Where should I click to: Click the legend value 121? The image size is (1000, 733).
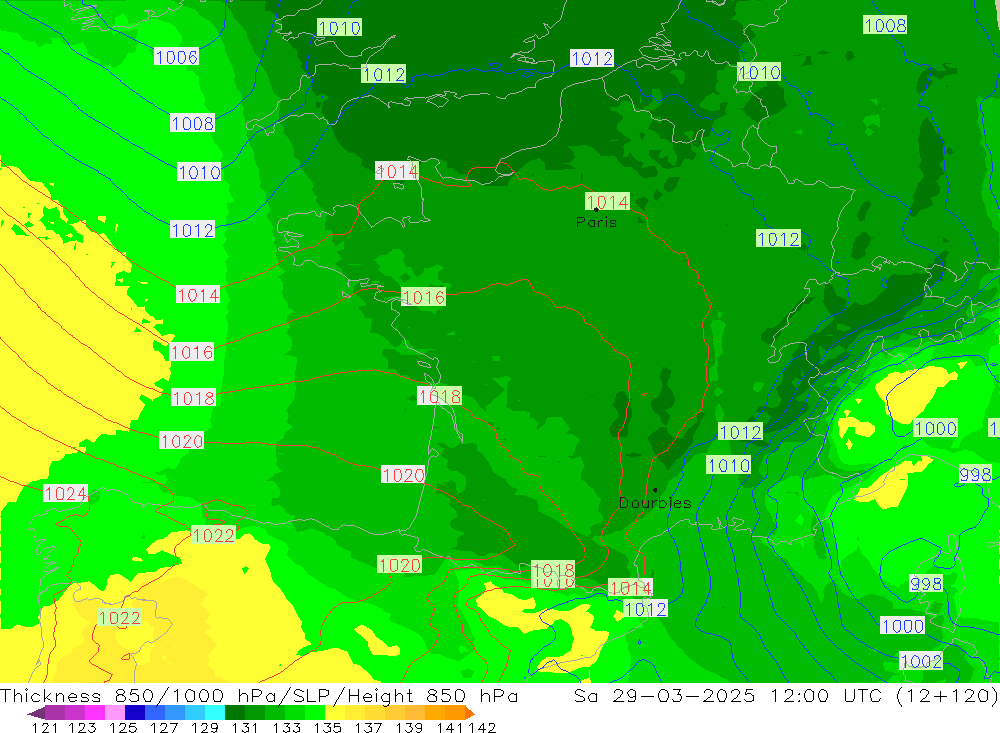45,727
